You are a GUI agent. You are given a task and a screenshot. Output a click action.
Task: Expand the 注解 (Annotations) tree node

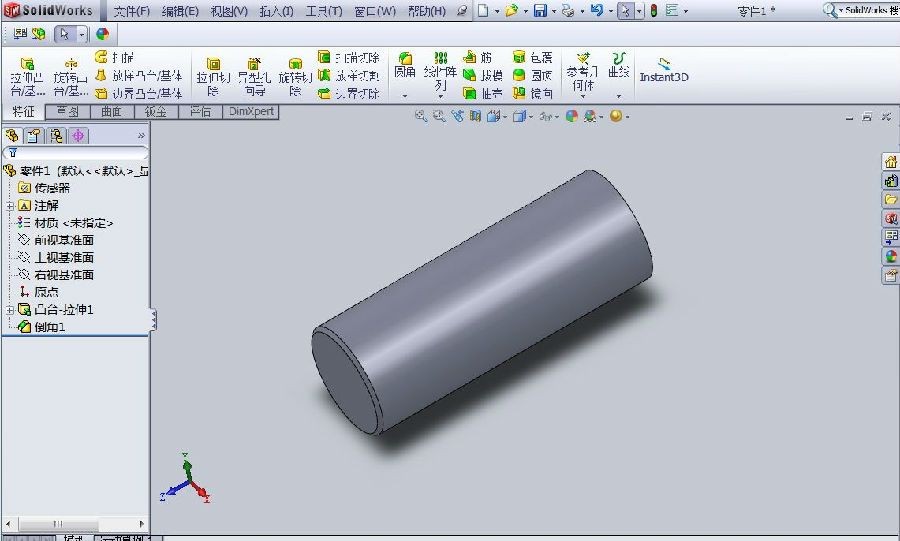tap(10, 206)
